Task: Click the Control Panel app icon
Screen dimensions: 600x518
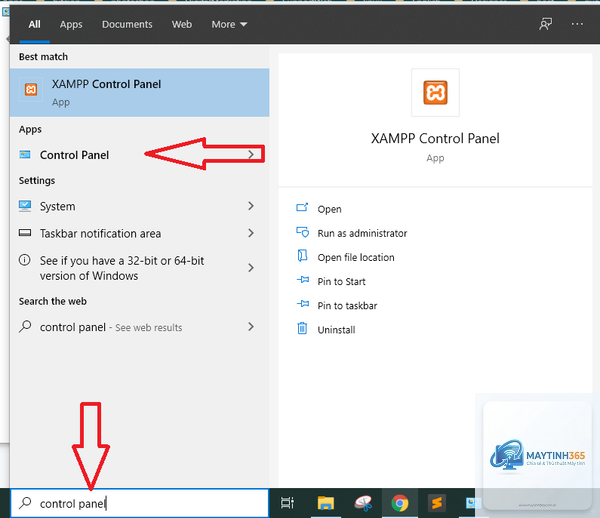Action: tap(25, 155)
